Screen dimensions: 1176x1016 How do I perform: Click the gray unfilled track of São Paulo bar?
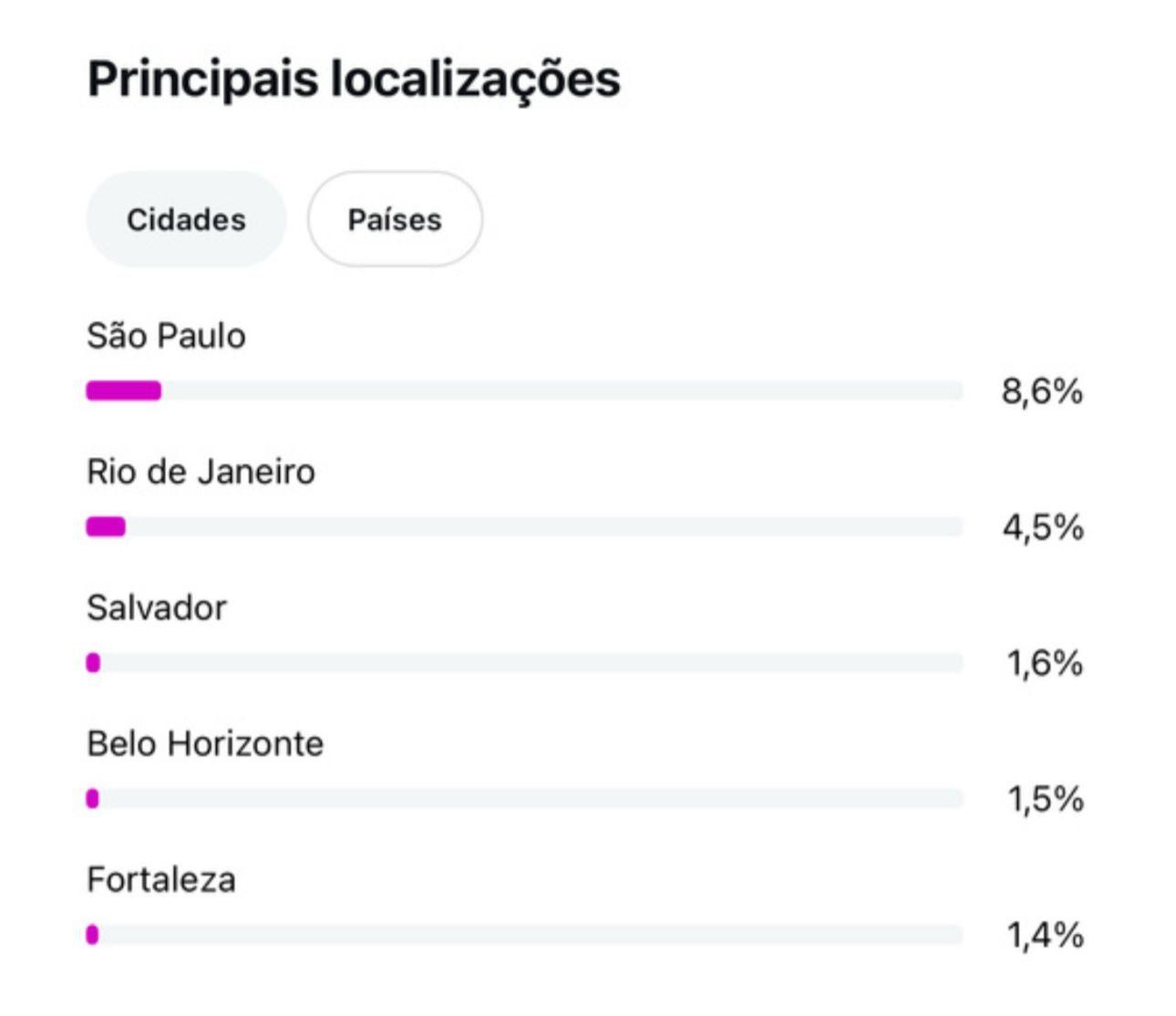tap(561, 391)
